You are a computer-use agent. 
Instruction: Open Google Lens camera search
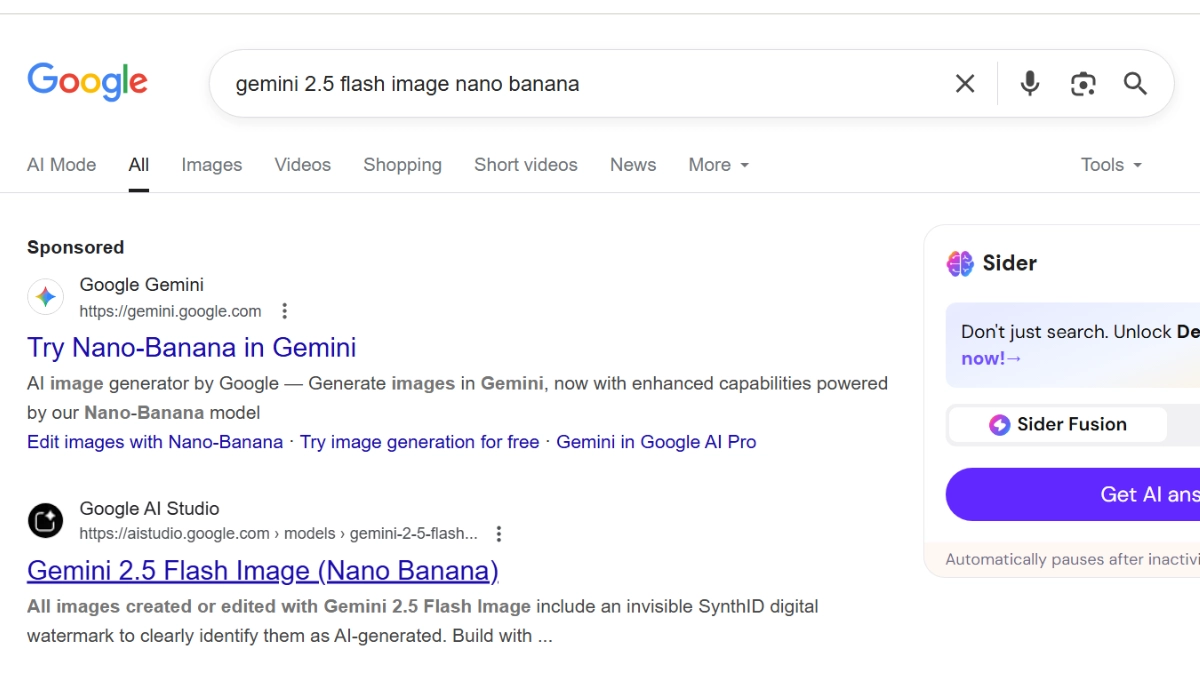tap(1083, 84)
